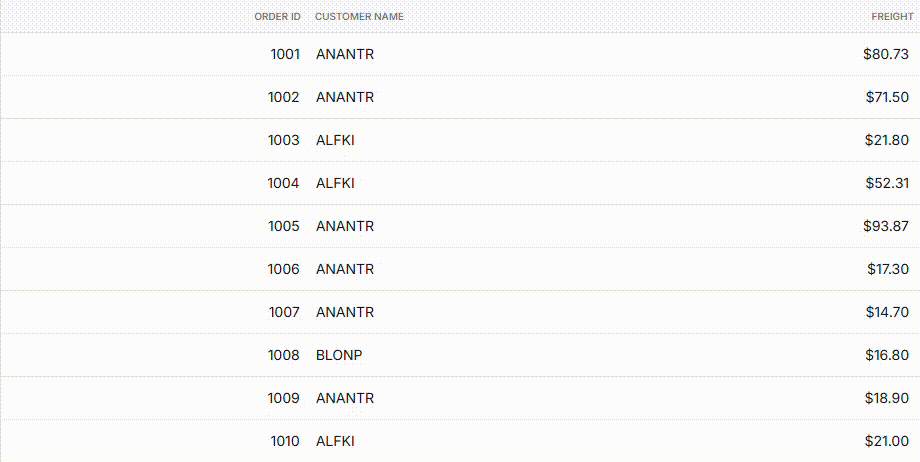Click the $52.31 freight cell
This screenshot has height=462, width=920.
(887, 183)
